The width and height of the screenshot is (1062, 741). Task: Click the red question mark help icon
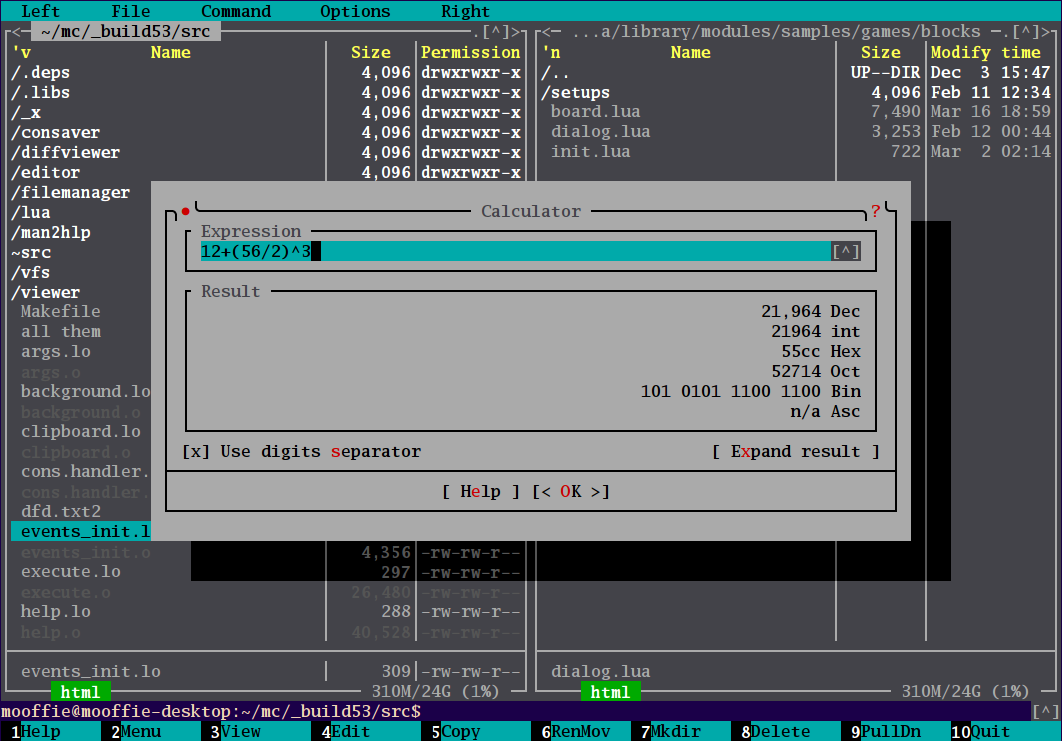(876, 211)
